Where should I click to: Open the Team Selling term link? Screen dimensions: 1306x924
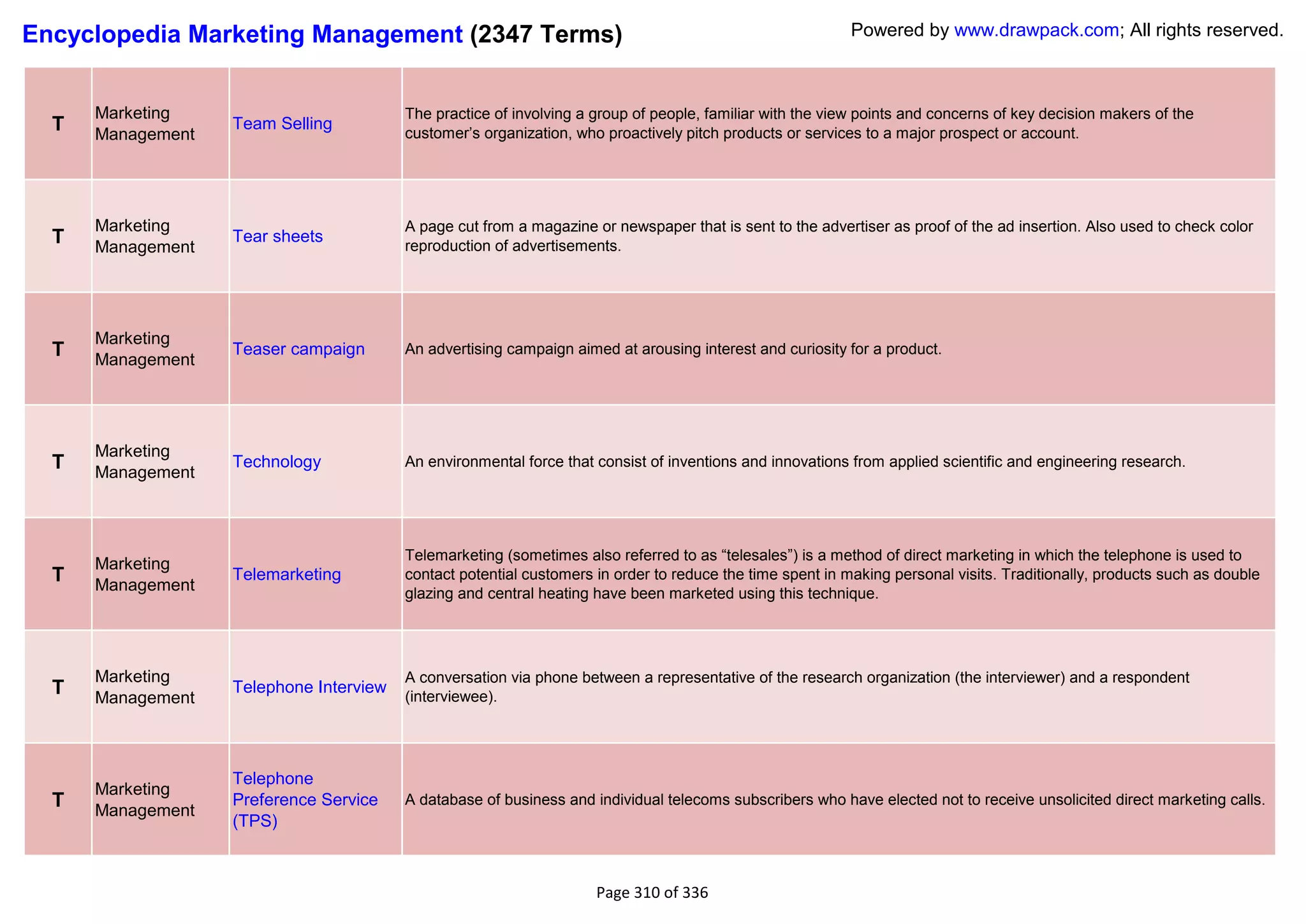tap(282, 123)
